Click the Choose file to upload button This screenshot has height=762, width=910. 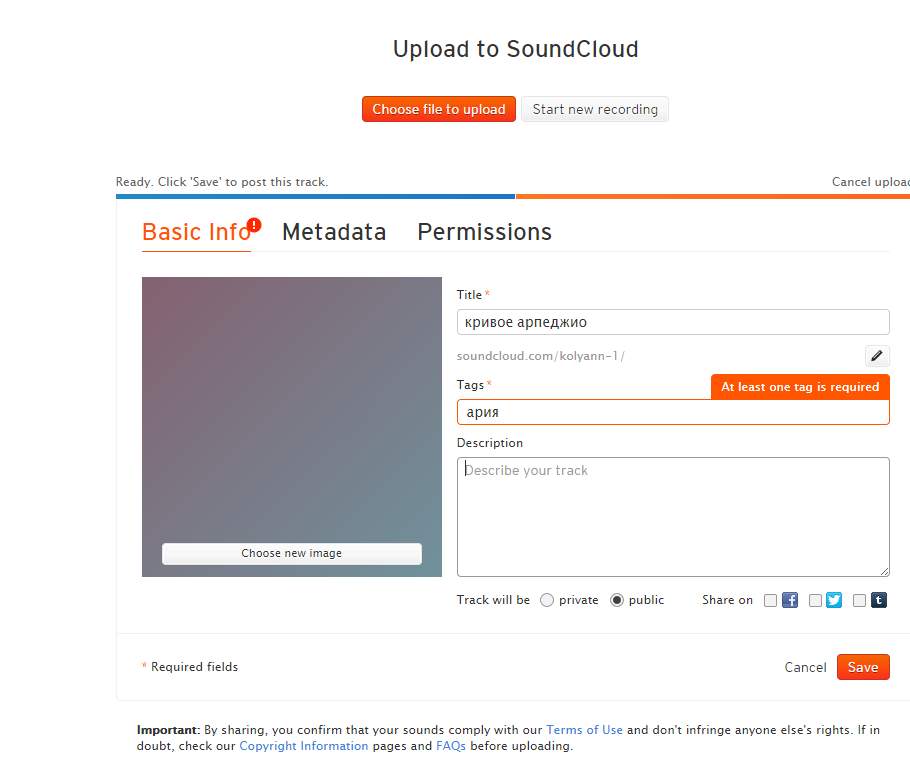pos(439,109)
